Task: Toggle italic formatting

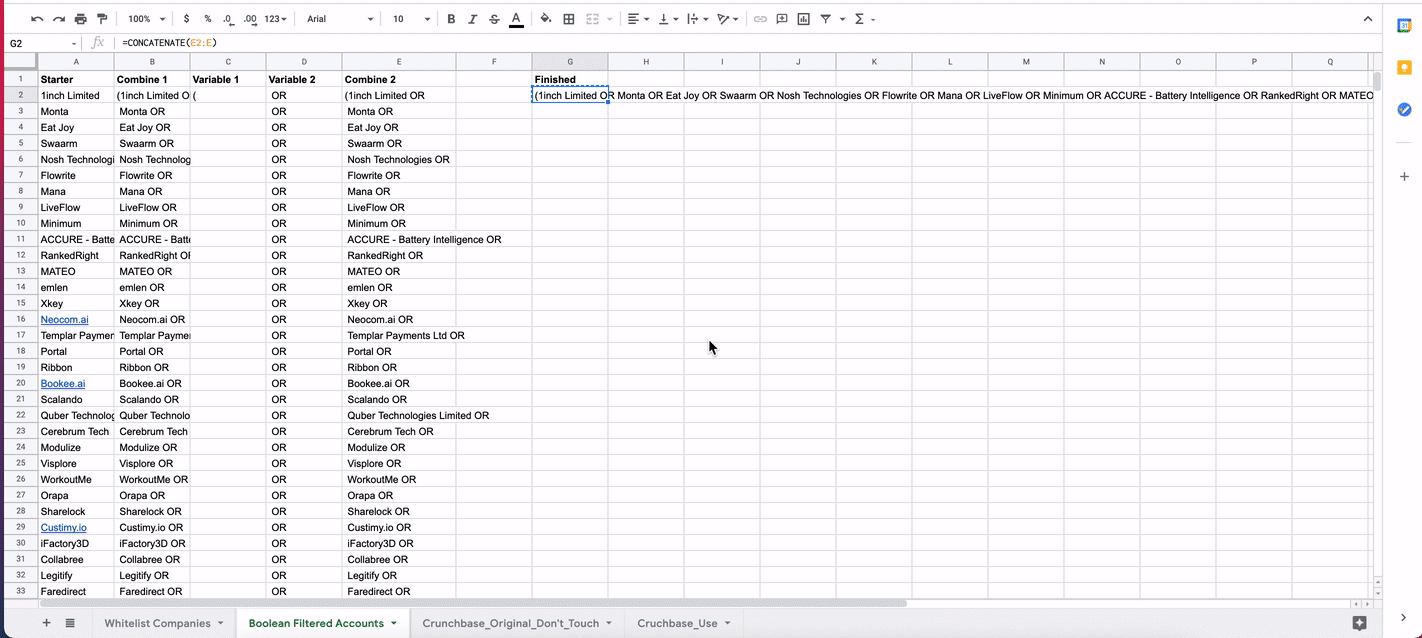Action: 472,19
